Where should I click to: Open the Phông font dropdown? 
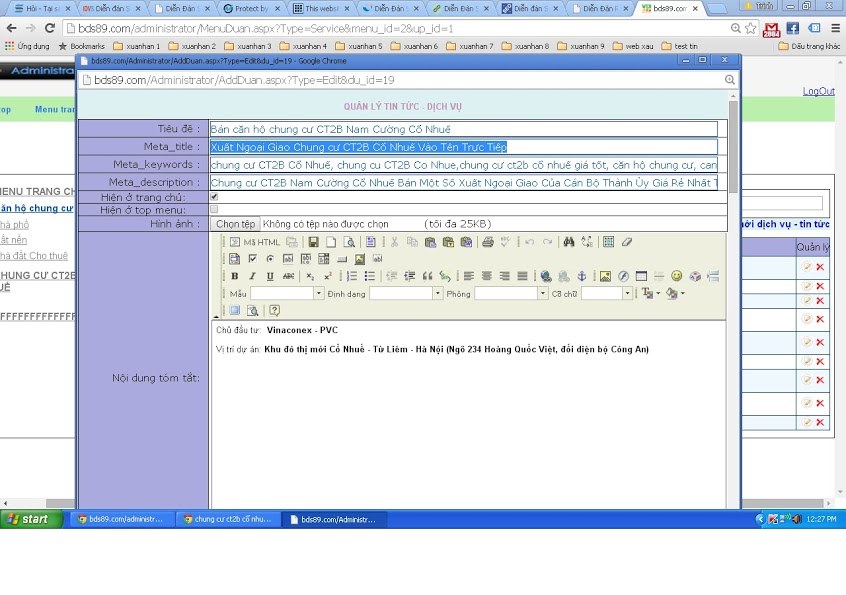coord(543,293)
